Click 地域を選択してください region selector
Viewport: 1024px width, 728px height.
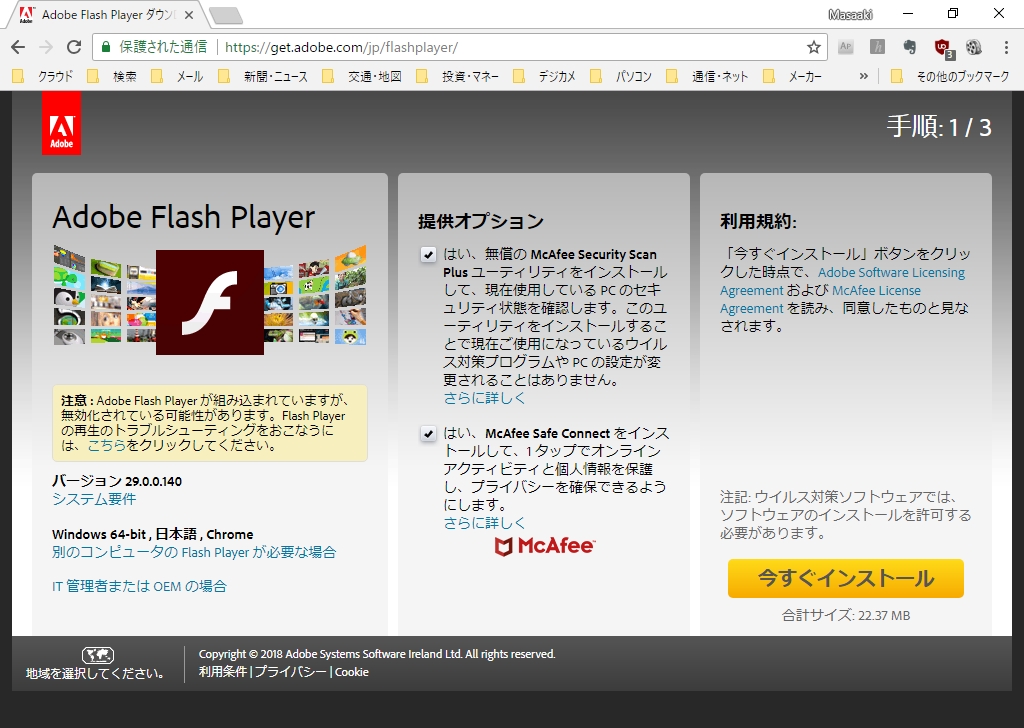point(95,673)
